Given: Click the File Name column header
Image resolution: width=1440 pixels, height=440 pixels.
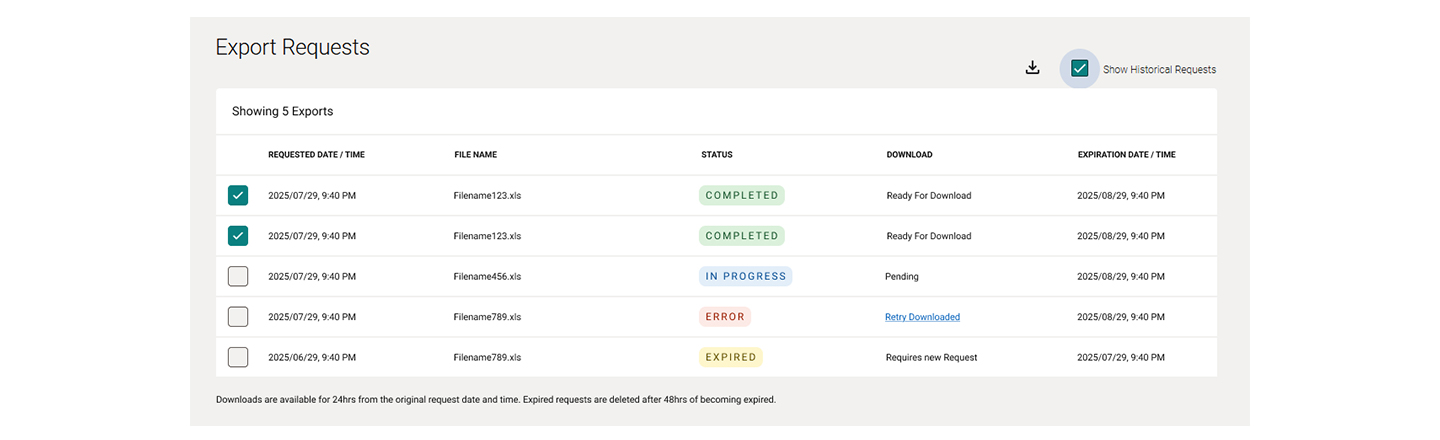Looking at the screenshot, I should pos(475,155).
